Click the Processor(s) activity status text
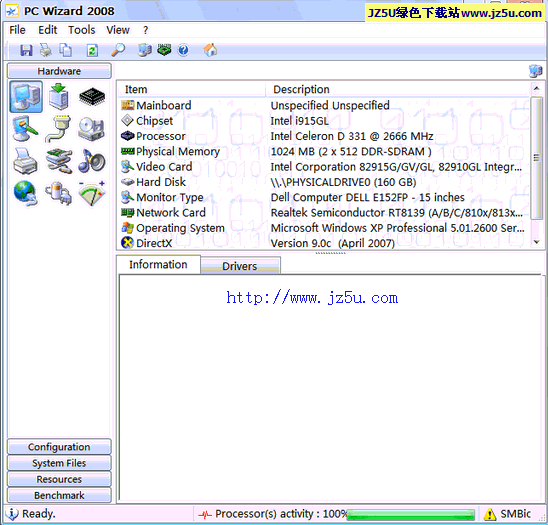The height and width of the screenshot is (525, 548). [x=281, y=514]
